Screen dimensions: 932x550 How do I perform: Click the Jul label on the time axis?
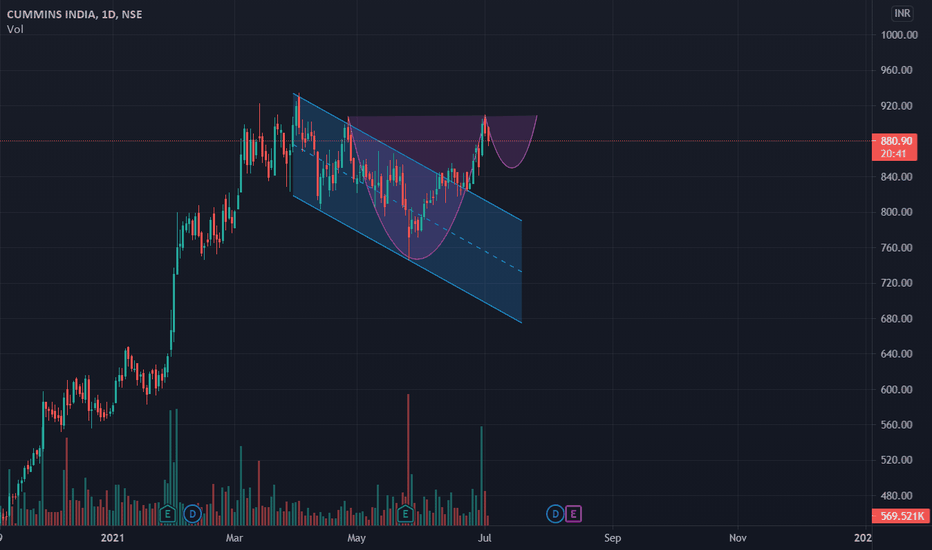[x=484, y=538]
